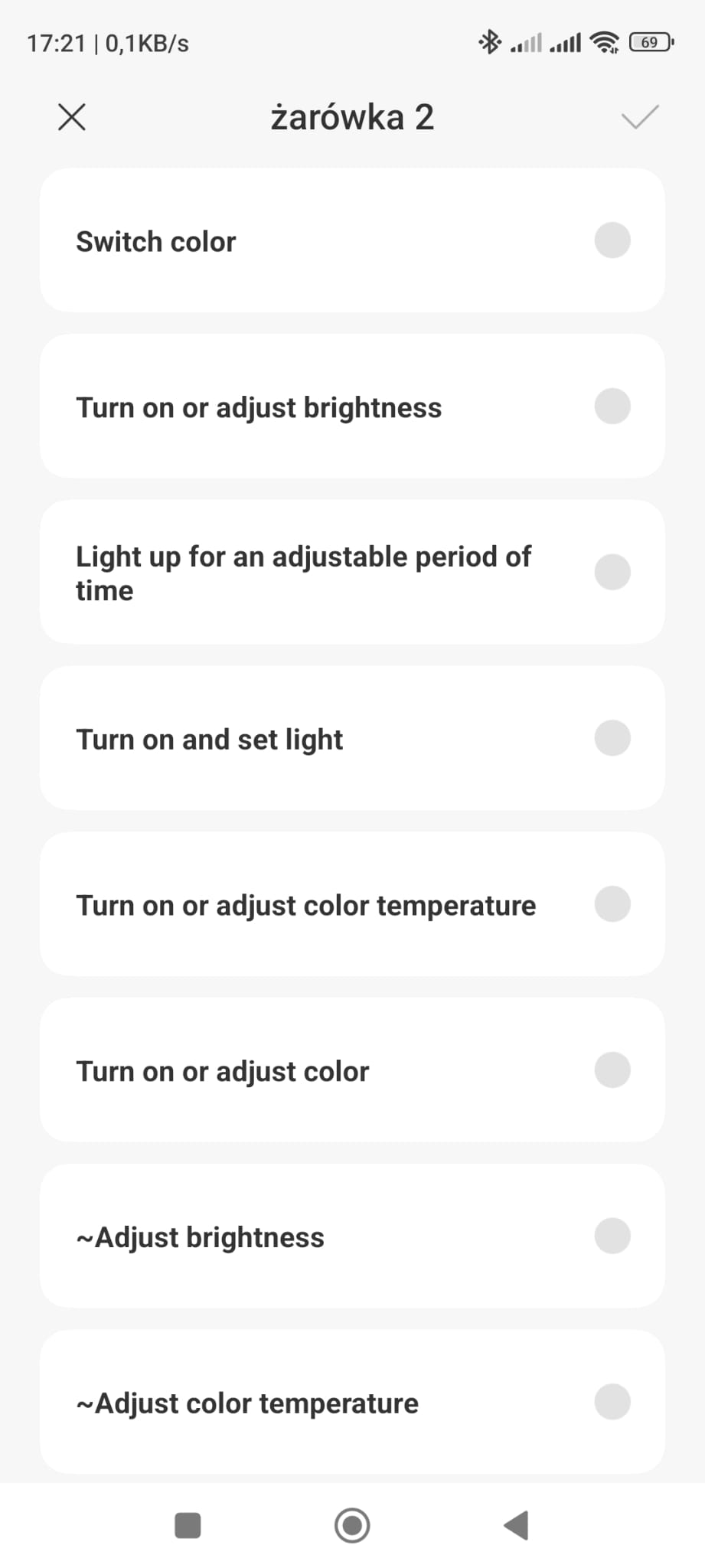The image size is (705, 1568).
Task: Select radio for Light up for adjustable period
Action: click(x=612, y=572)
